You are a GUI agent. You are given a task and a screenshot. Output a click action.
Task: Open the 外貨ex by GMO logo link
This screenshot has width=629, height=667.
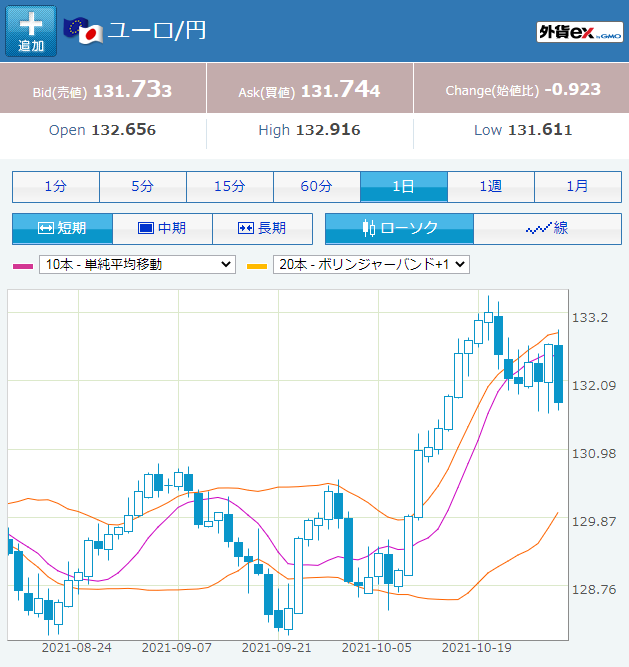point(580,32)
